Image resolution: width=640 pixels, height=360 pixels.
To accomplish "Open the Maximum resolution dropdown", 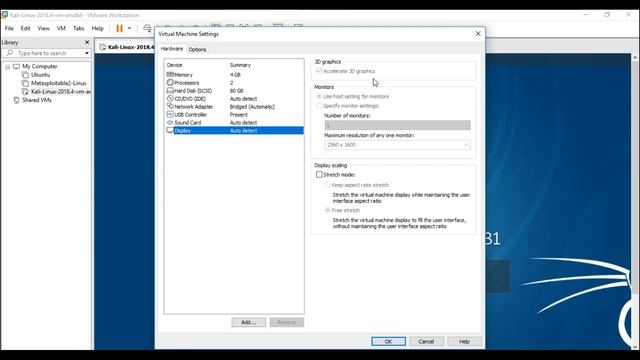I will click(397, 145).
